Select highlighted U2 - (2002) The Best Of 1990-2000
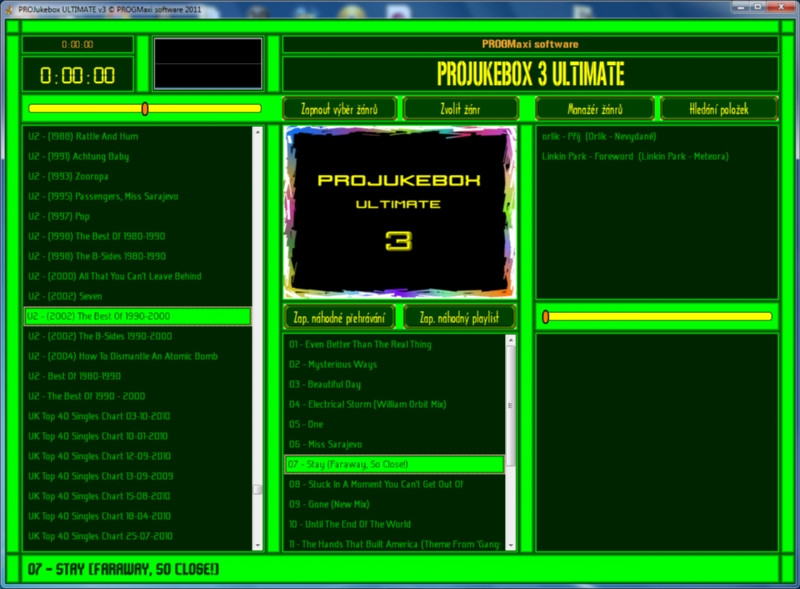800x589 pixels. pos(137,316)
